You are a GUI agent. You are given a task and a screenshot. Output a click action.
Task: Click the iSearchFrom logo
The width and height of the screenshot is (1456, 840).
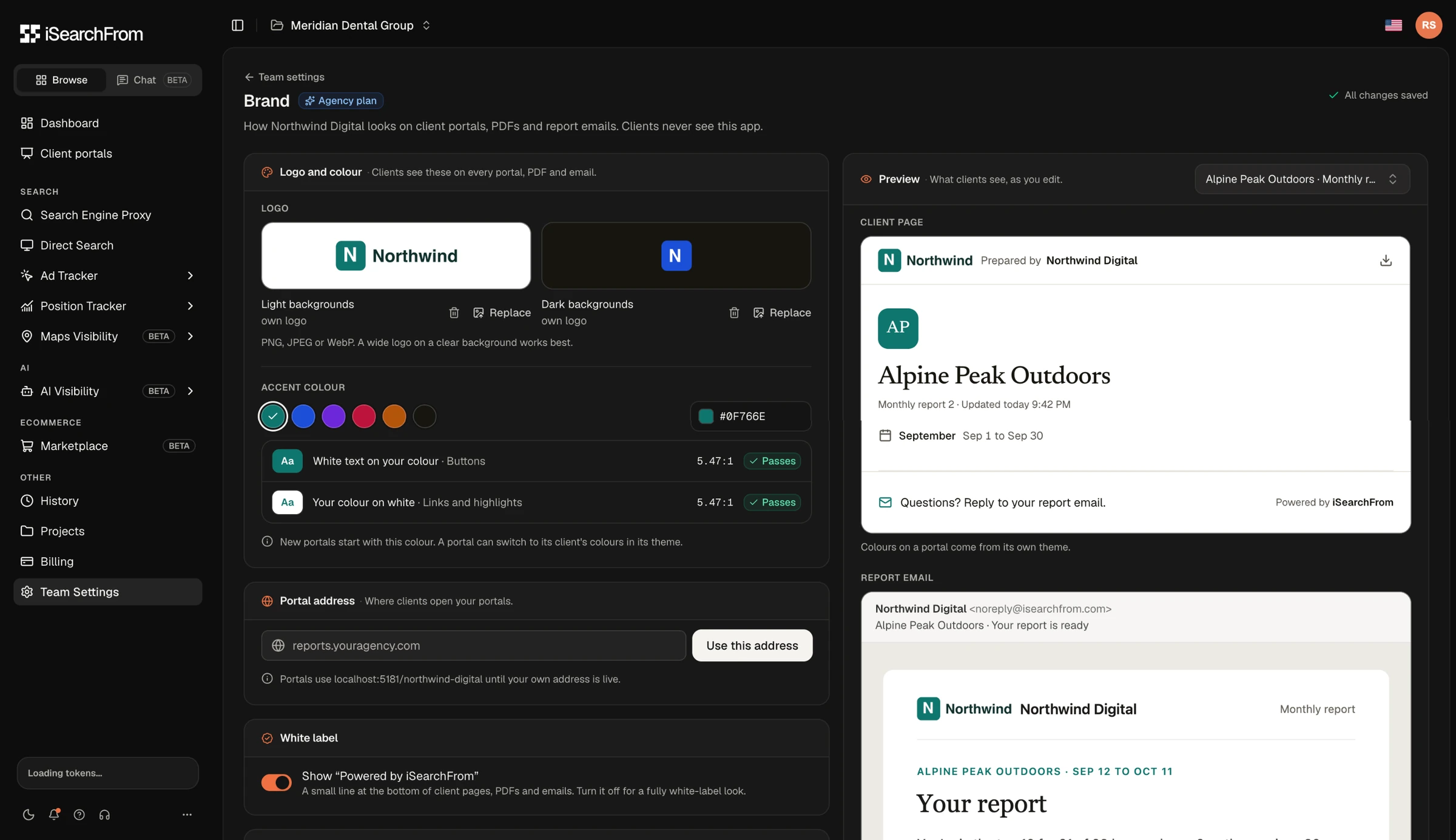click(81, 34)
